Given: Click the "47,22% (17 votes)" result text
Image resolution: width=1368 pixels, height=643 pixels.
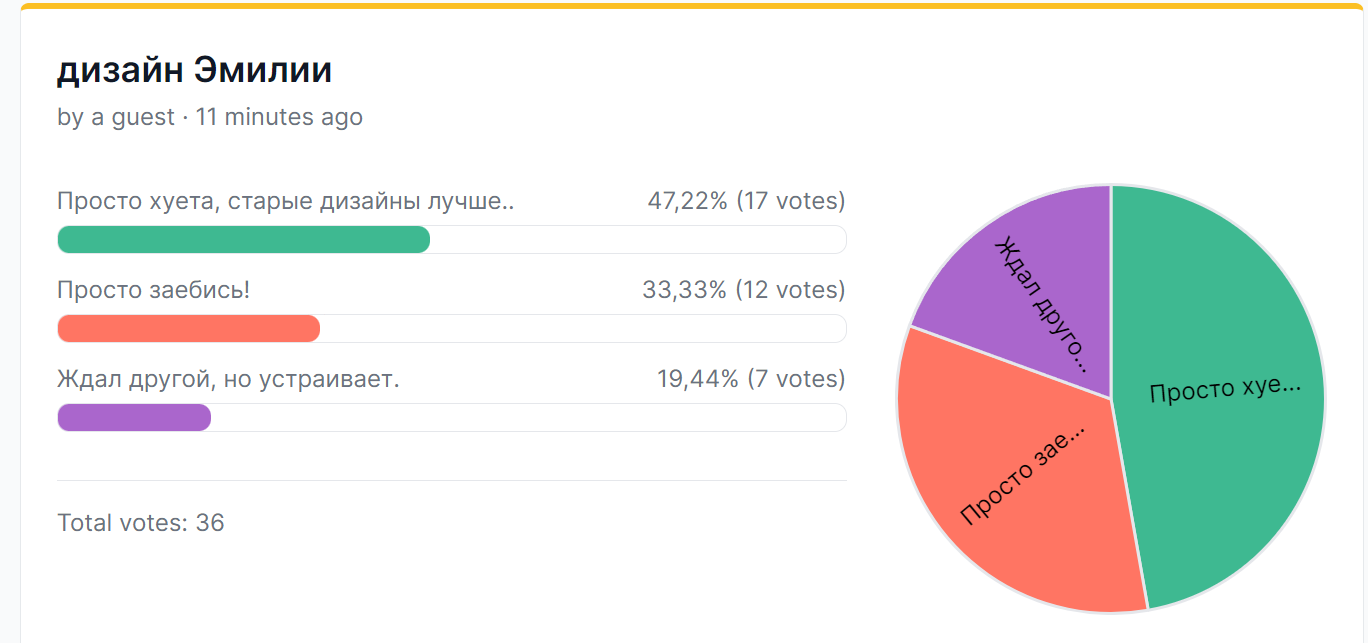Looking at the screenshot, I should click(746, 201).
